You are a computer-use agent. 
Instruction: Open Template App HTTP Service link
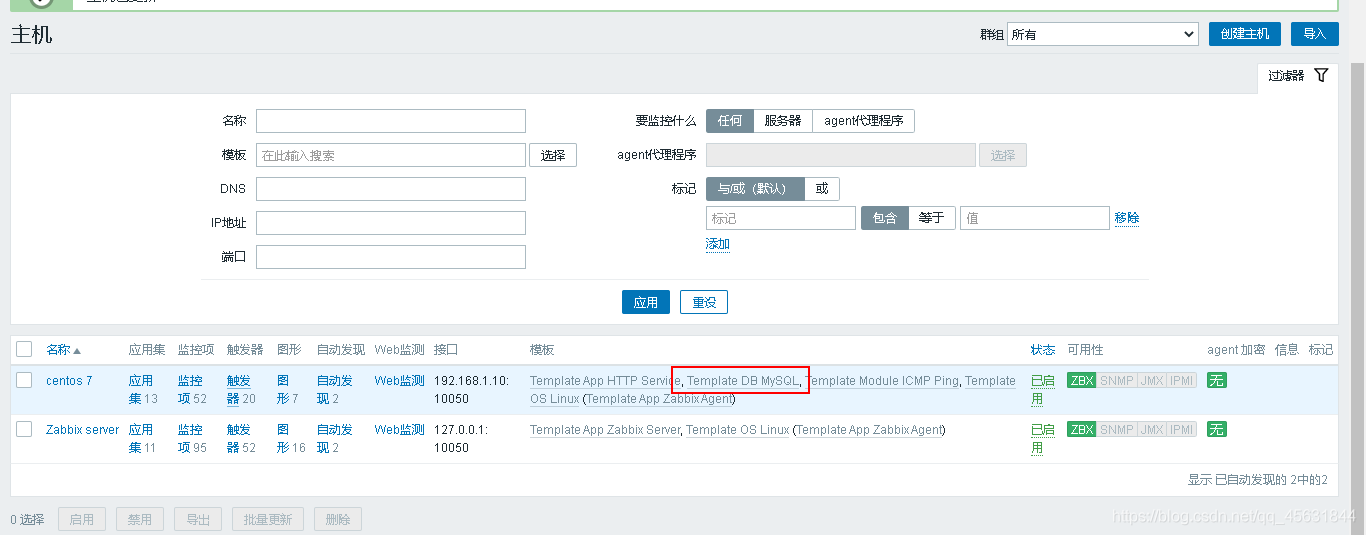pyautogui.click(x=604, y=380)
